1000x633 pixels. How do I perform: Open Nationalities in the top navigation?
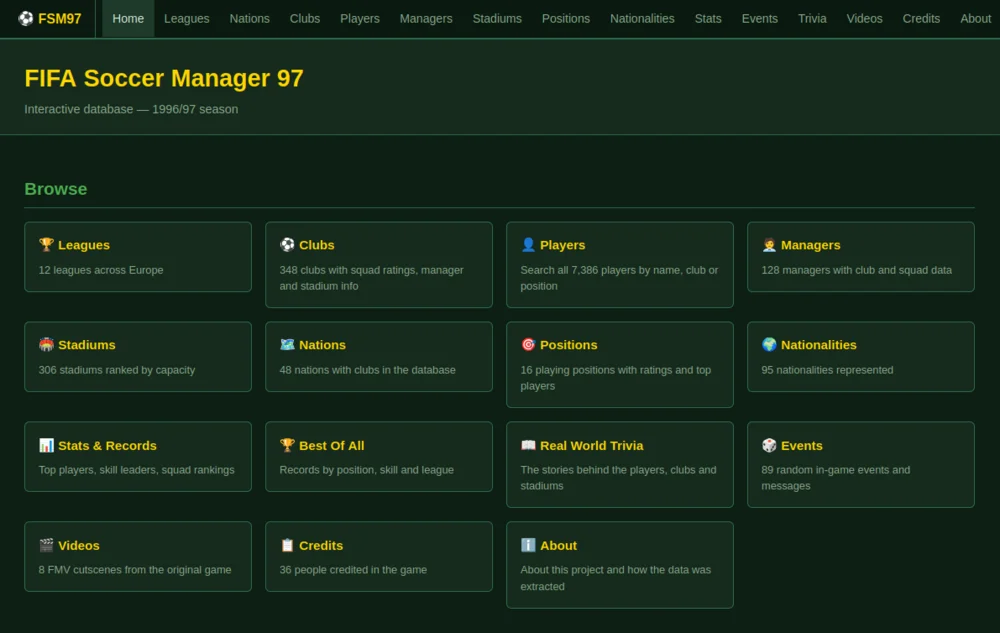pyautogui.click(x=642, y=18)
